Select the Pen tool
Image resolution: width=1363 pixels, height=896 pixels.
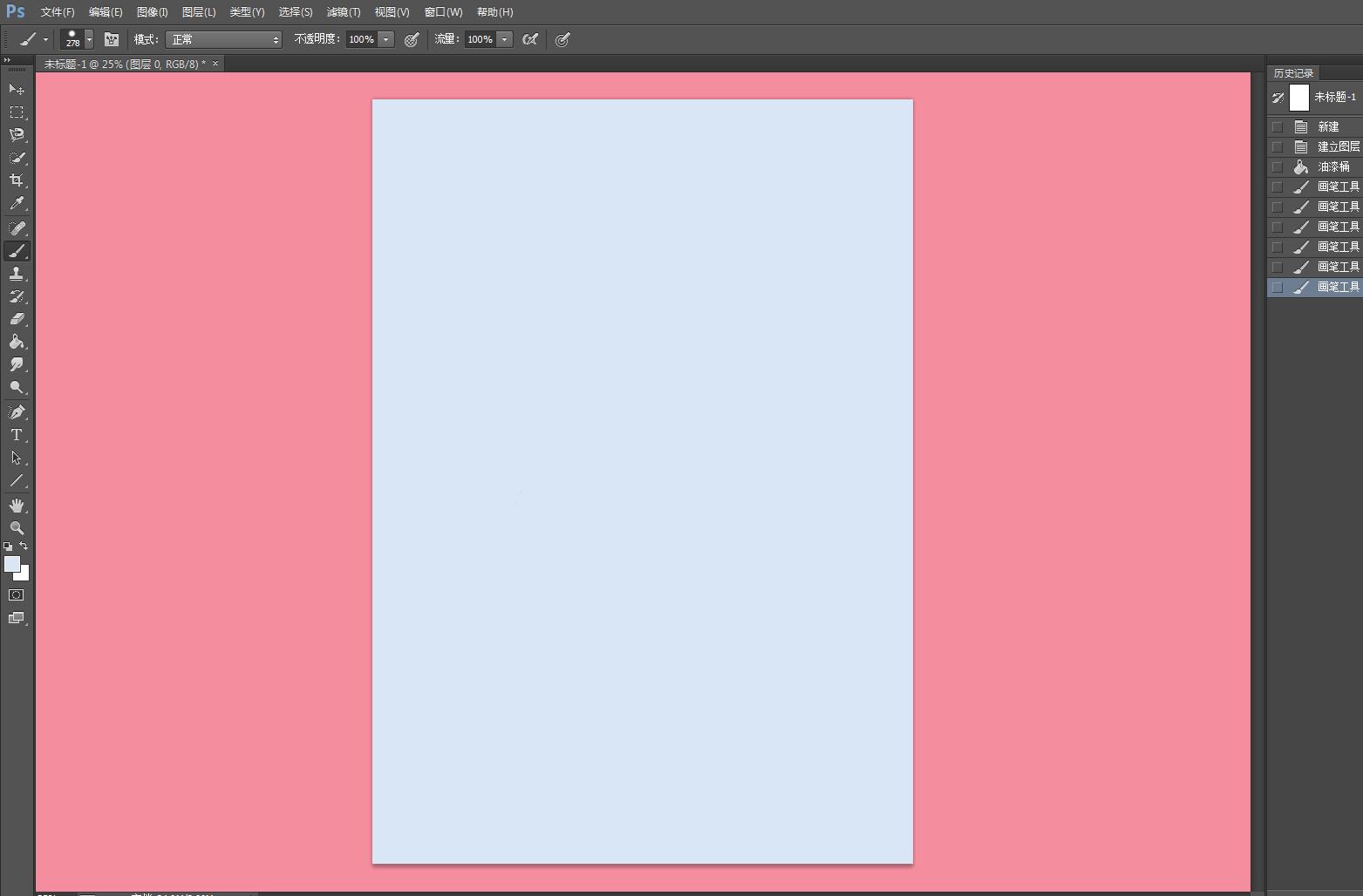coord(17,412)
